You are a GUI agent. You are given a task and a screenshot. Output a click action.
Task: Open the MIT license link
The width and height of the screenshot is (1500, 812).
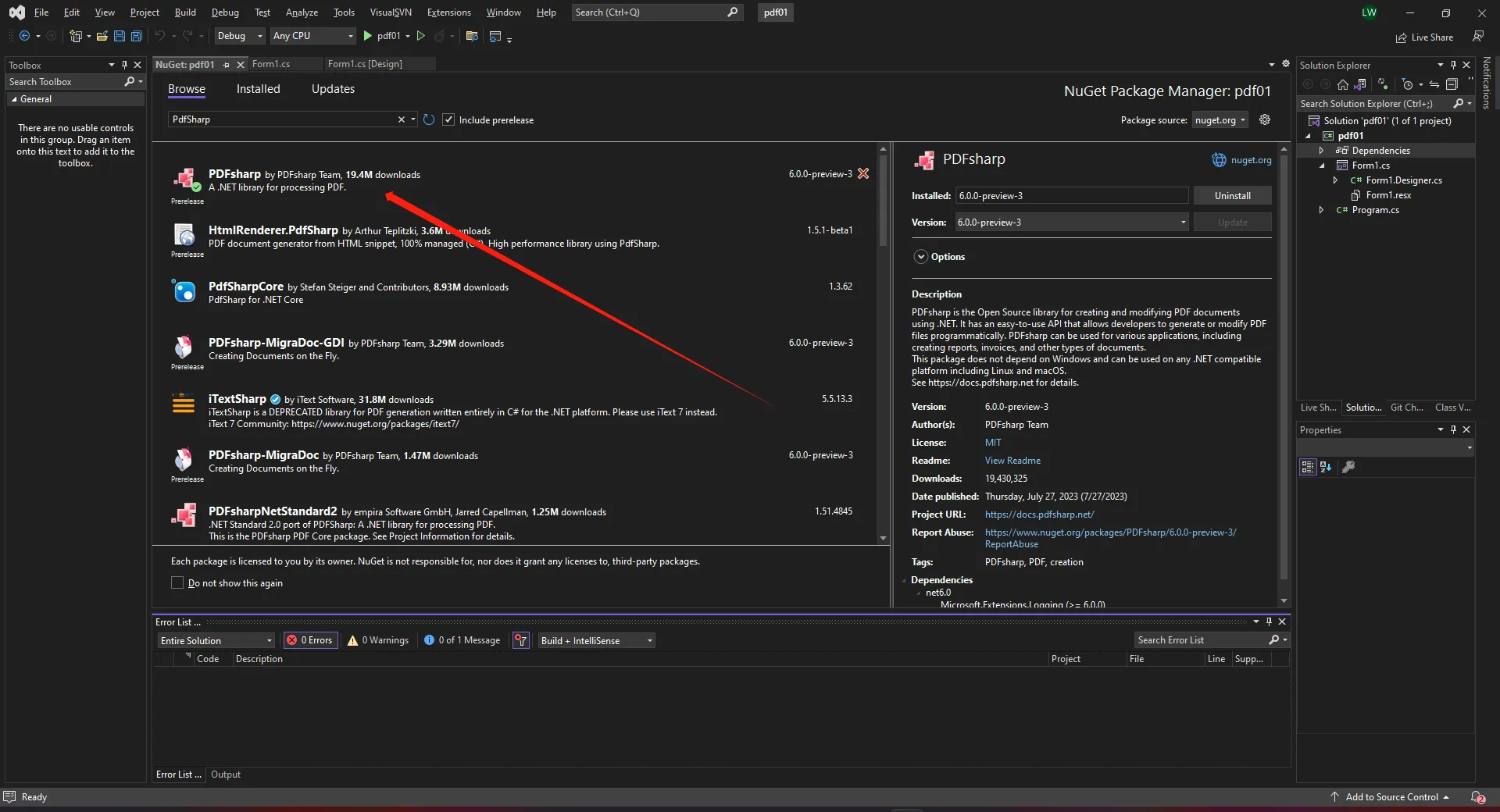[x=993, y=443]
